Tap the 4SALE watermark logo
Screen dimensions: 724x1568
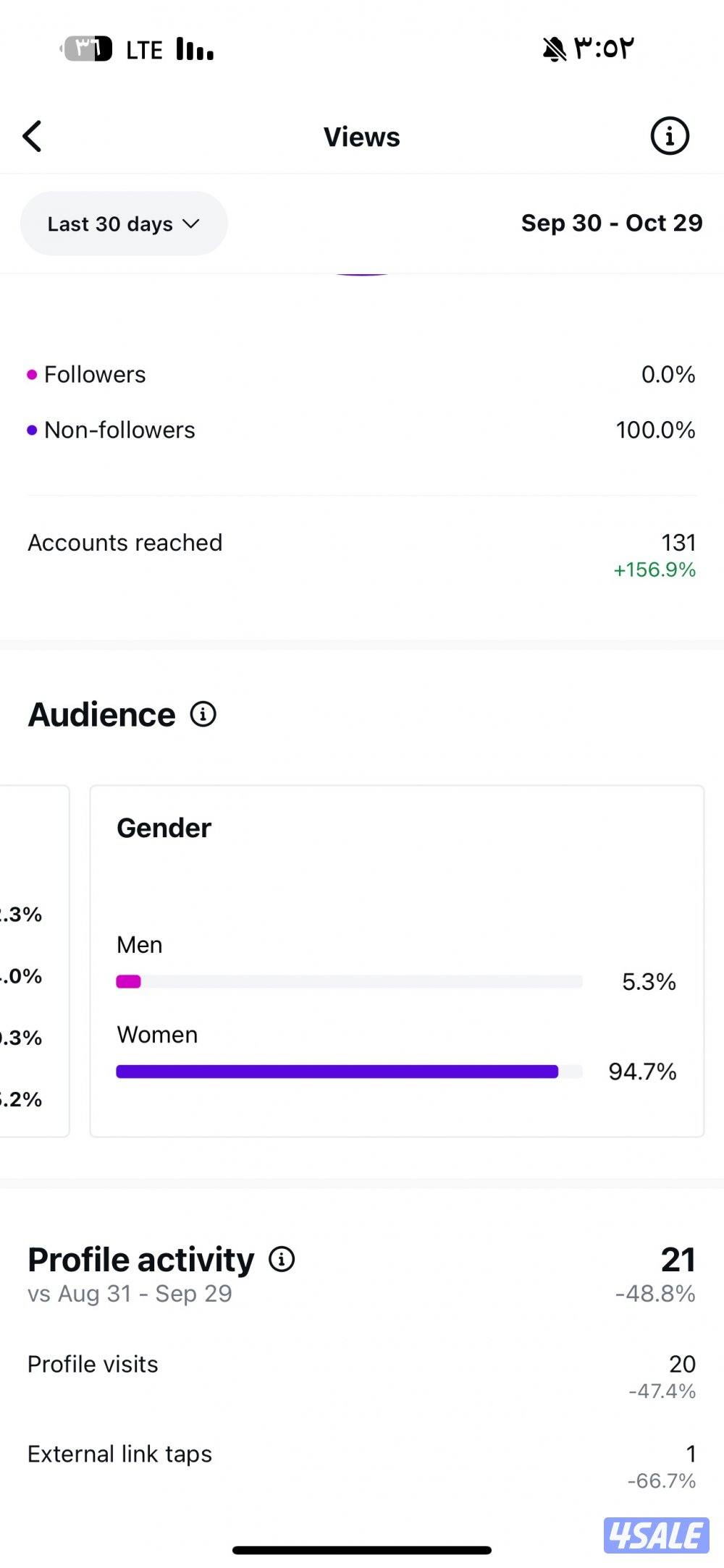click(x=656, y=1535)
